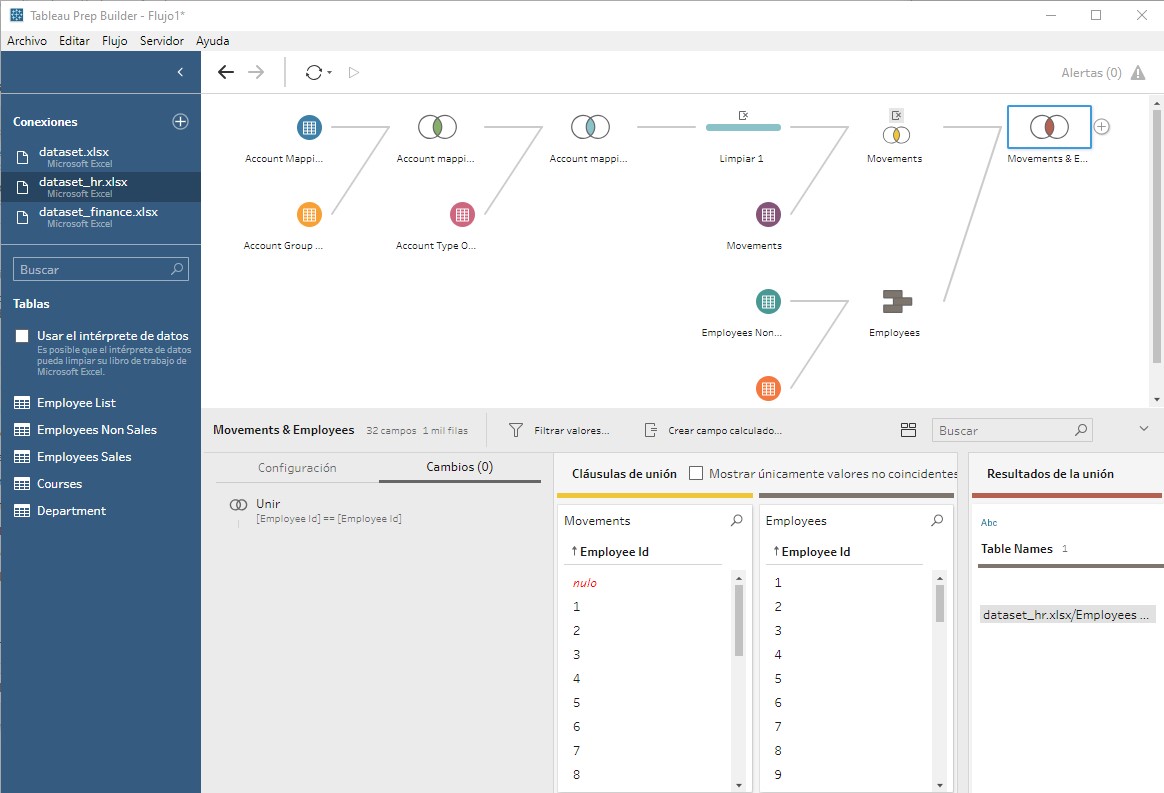Click Alertas (0) label
The width and height of the screenshot is (1164, 793).
[1091, 73]
